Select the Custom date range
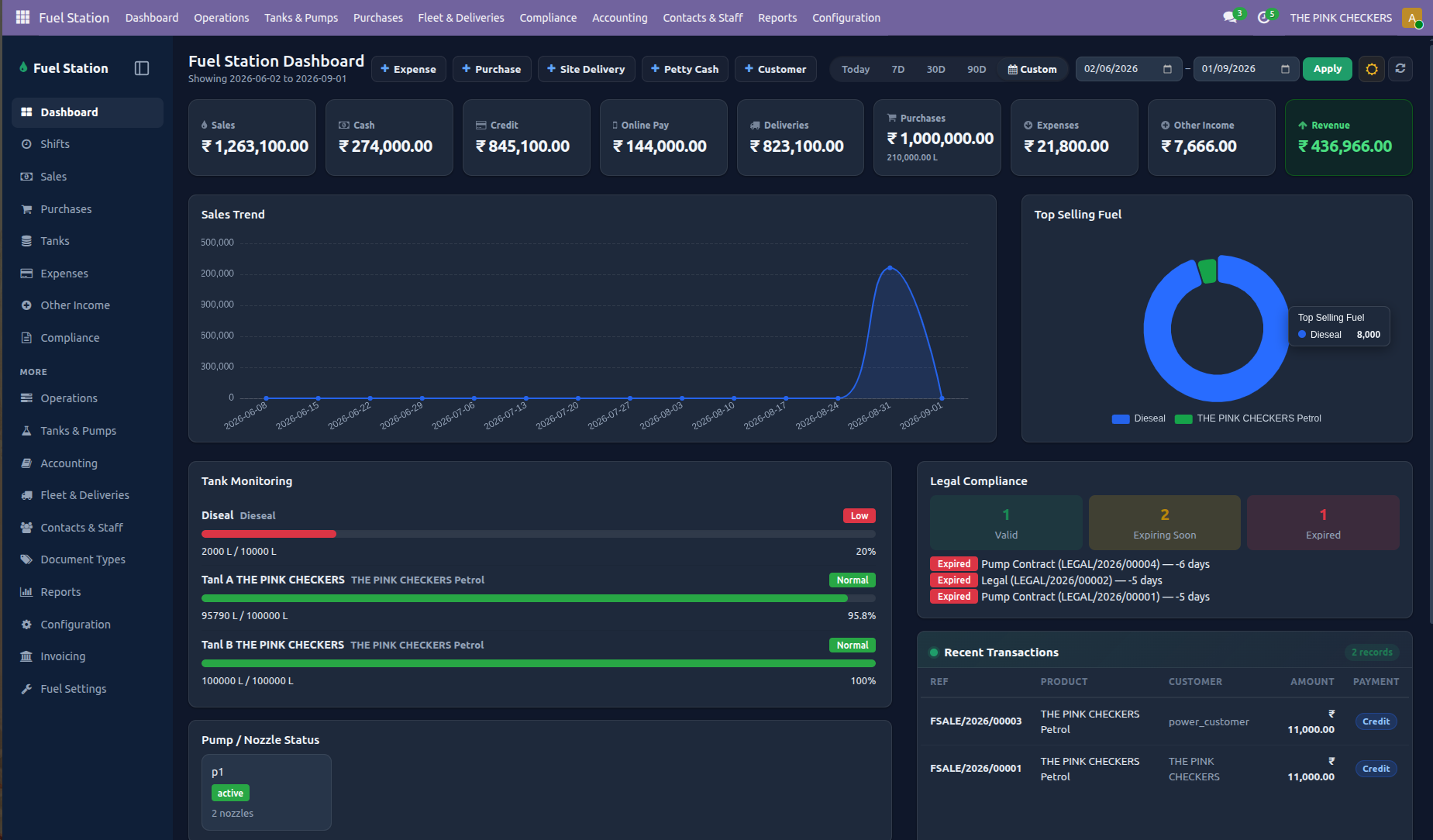Screen dimensions: 1433x840 click(1032, 69)
